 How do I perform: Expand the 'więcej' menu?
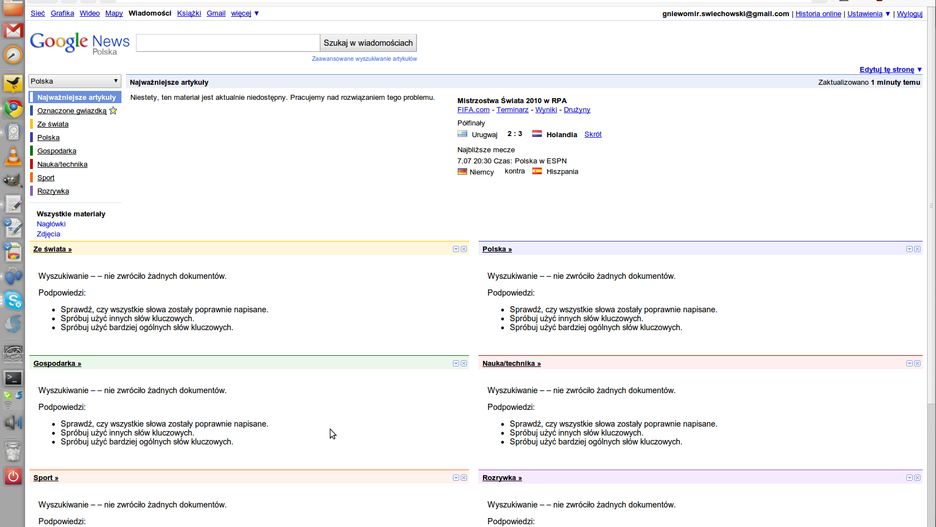[x=245, y=14]
